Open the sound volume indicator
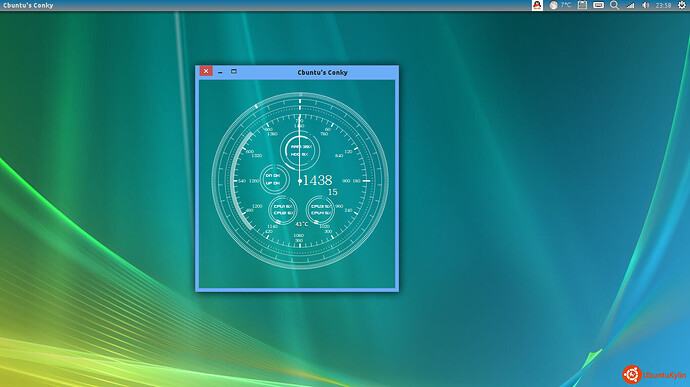690x387 pixels. [x=646, y=5]
